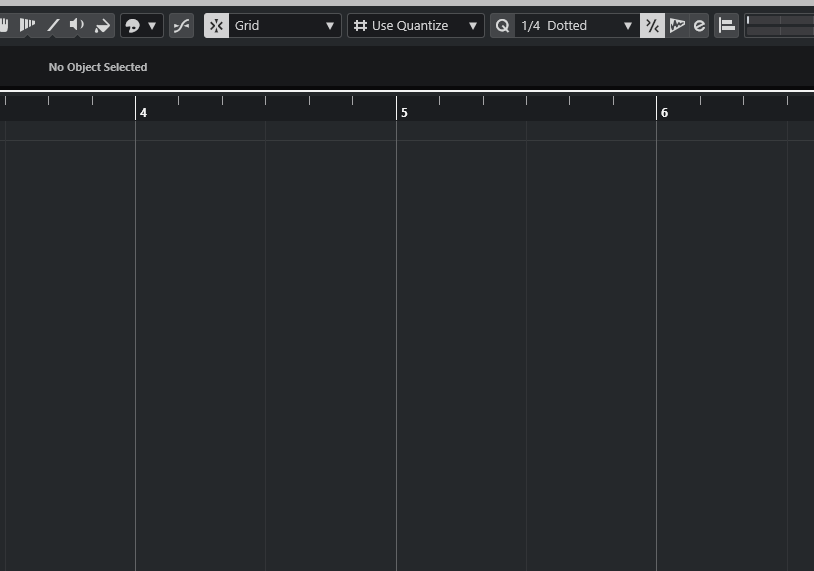Viewport: 814px width, 571px height.
Task: Click bar 4 in the ruler
Action: [143, 113]
